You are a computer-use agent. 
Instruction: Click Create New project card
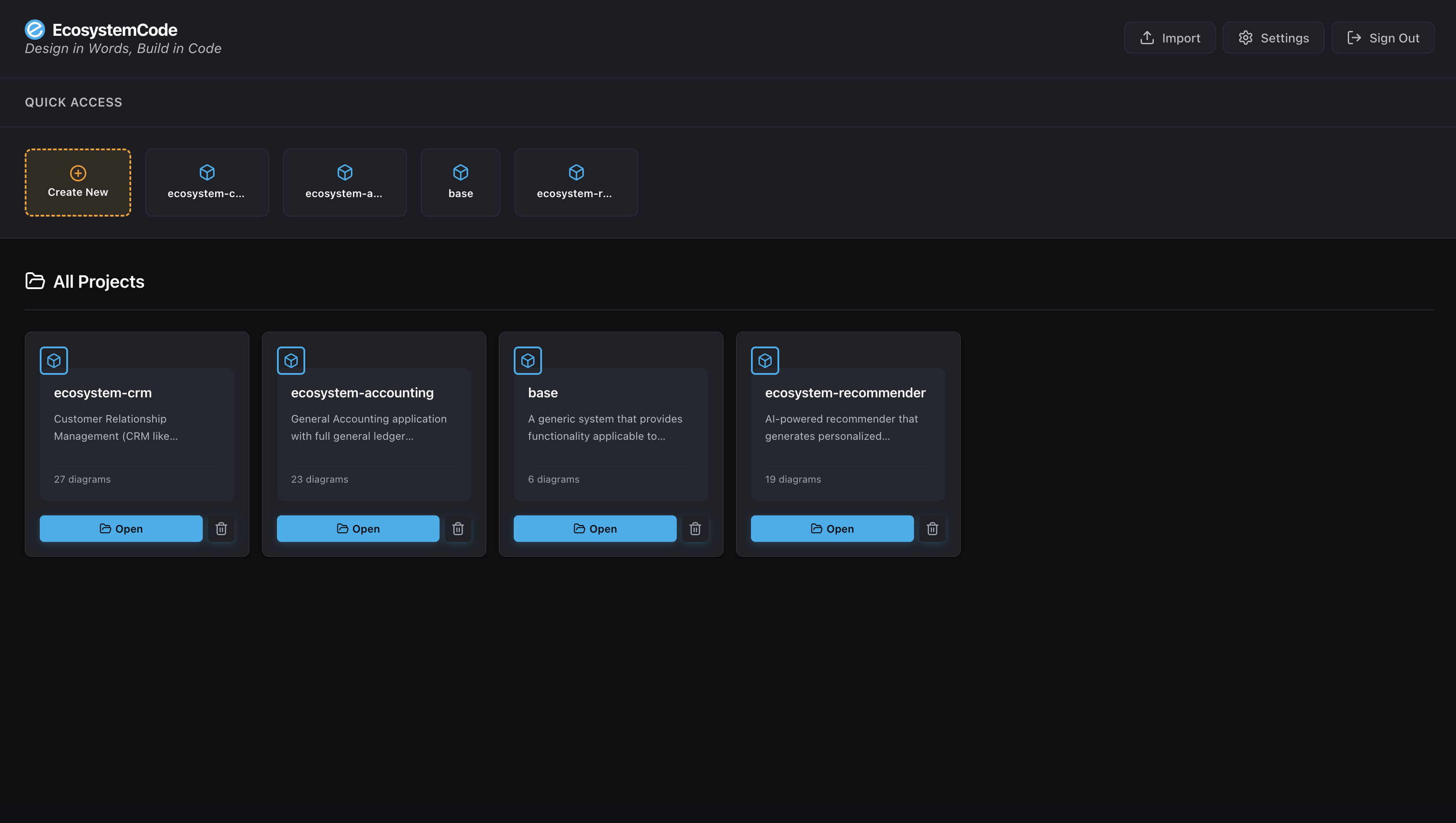(77, 182)
